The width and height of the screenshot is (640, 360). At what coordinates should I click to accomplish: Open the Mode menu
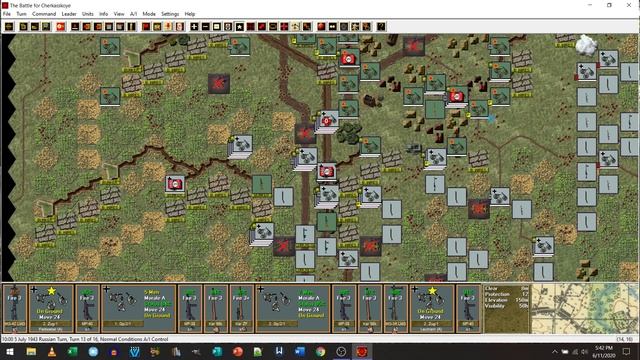[149, 14]
